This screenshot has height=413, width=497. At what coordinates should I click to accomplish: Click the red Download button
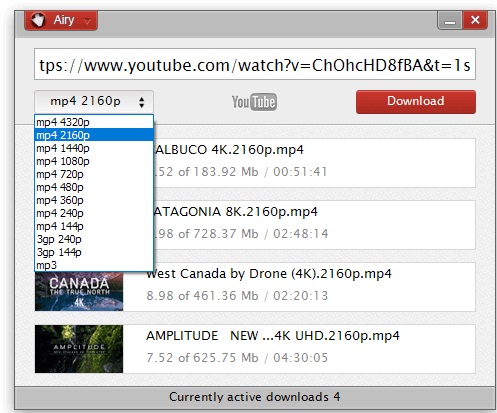(x=416, y=102)
